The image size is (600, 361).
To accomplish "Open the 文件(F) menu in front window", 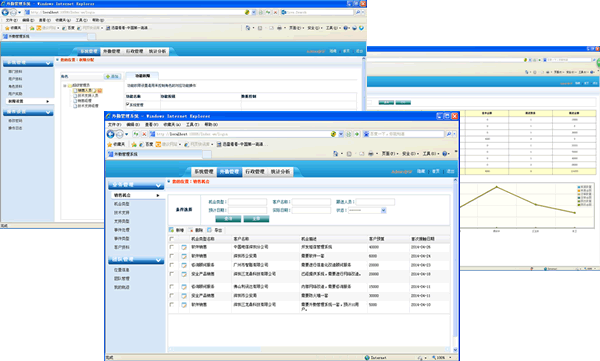I will pos(114,124).
